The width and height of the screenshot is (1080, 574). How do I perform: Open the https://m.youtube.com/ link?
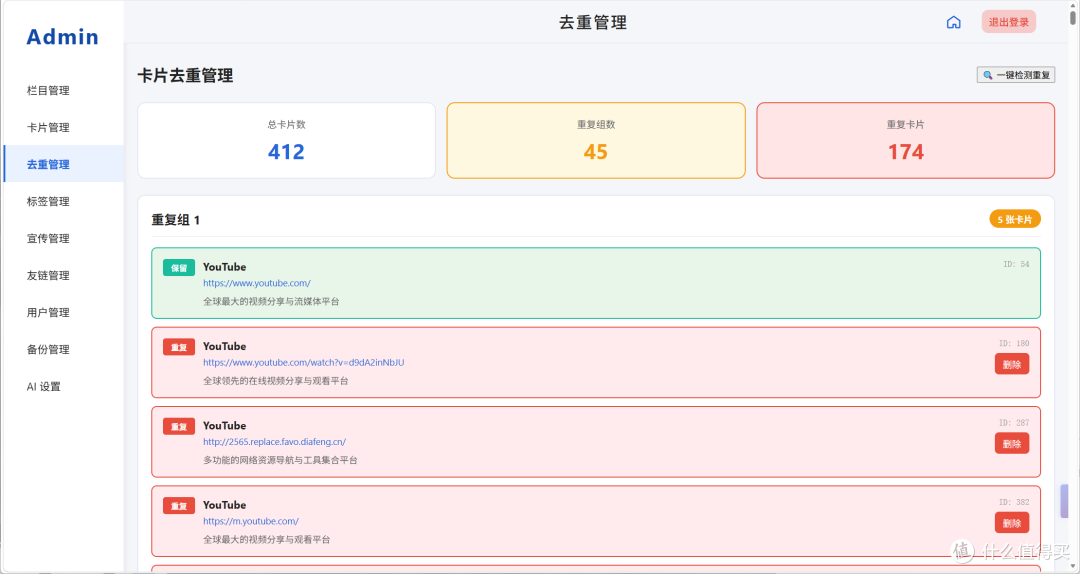(251, 521)
